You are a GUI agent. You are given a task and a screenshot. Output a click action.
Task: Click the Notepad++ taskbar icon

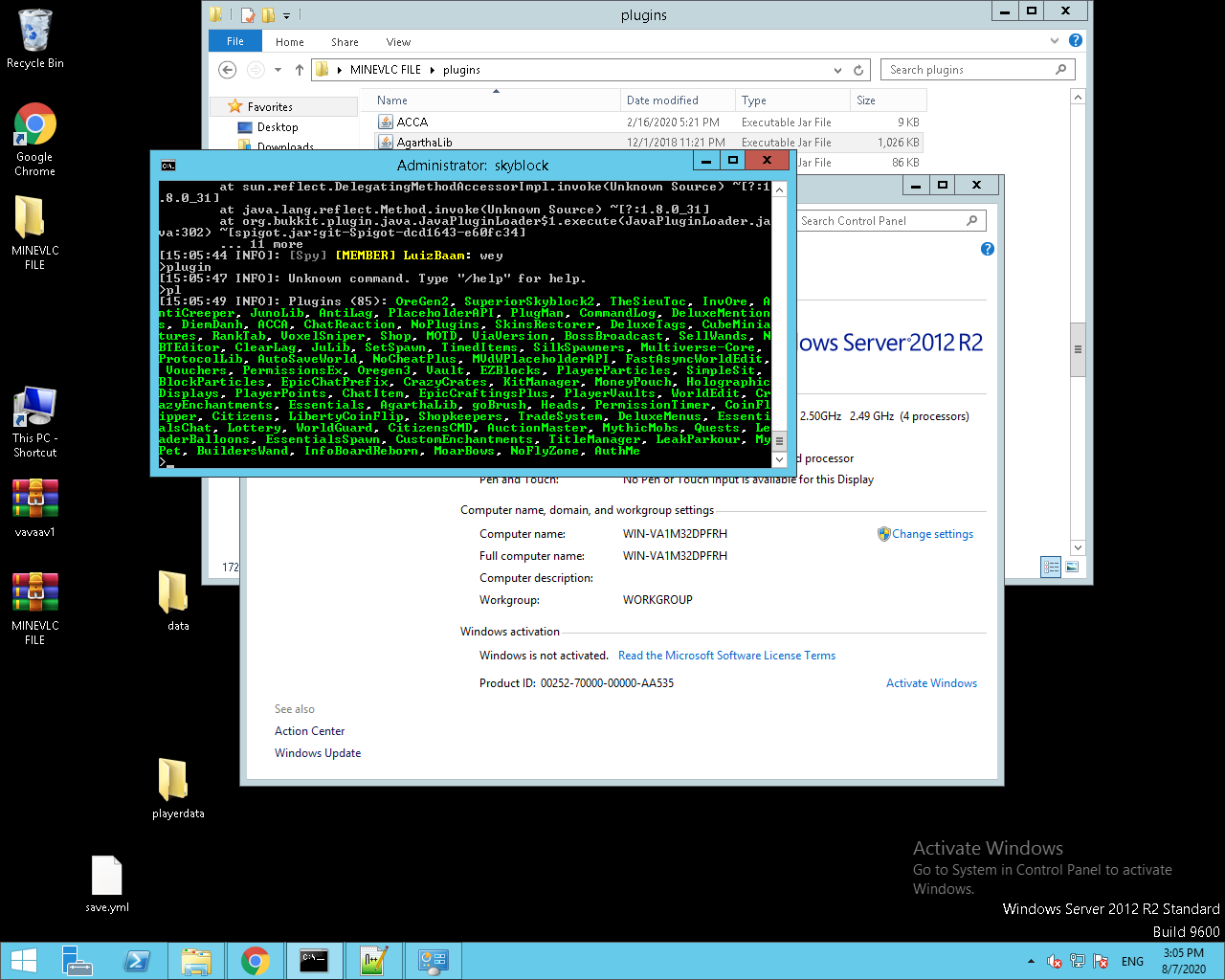click(x=373, y=961)
